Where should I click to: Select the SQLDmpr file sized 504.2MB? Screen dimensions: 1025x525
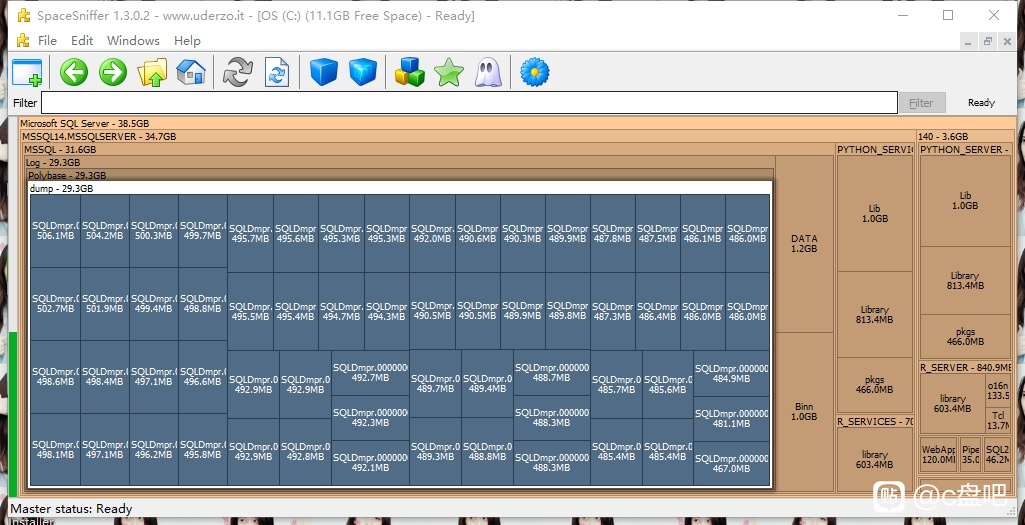105,231
